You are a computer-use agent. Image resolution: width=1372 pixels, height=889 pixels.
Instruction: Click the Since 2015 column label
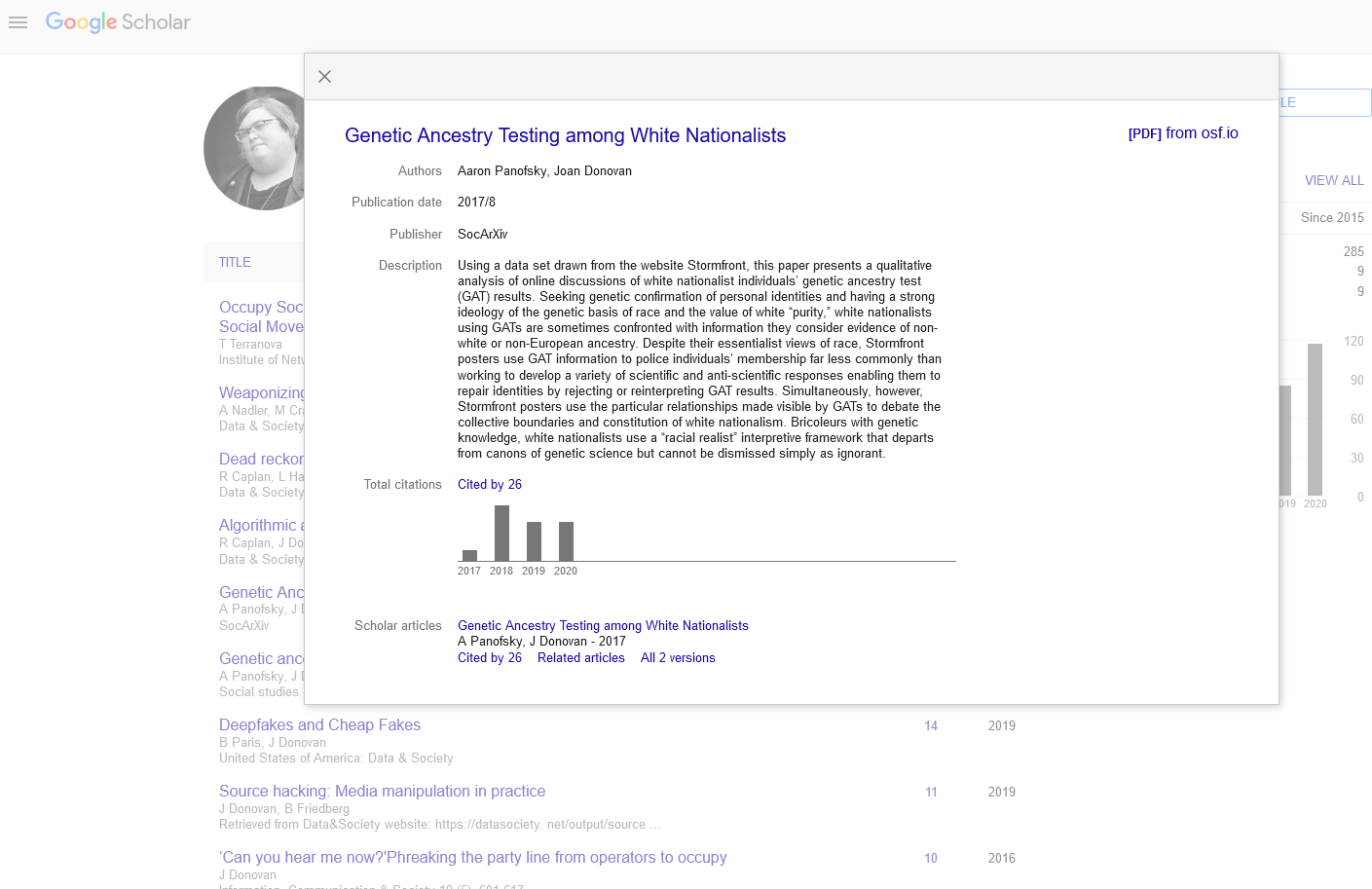click(x=1332, y=217)
